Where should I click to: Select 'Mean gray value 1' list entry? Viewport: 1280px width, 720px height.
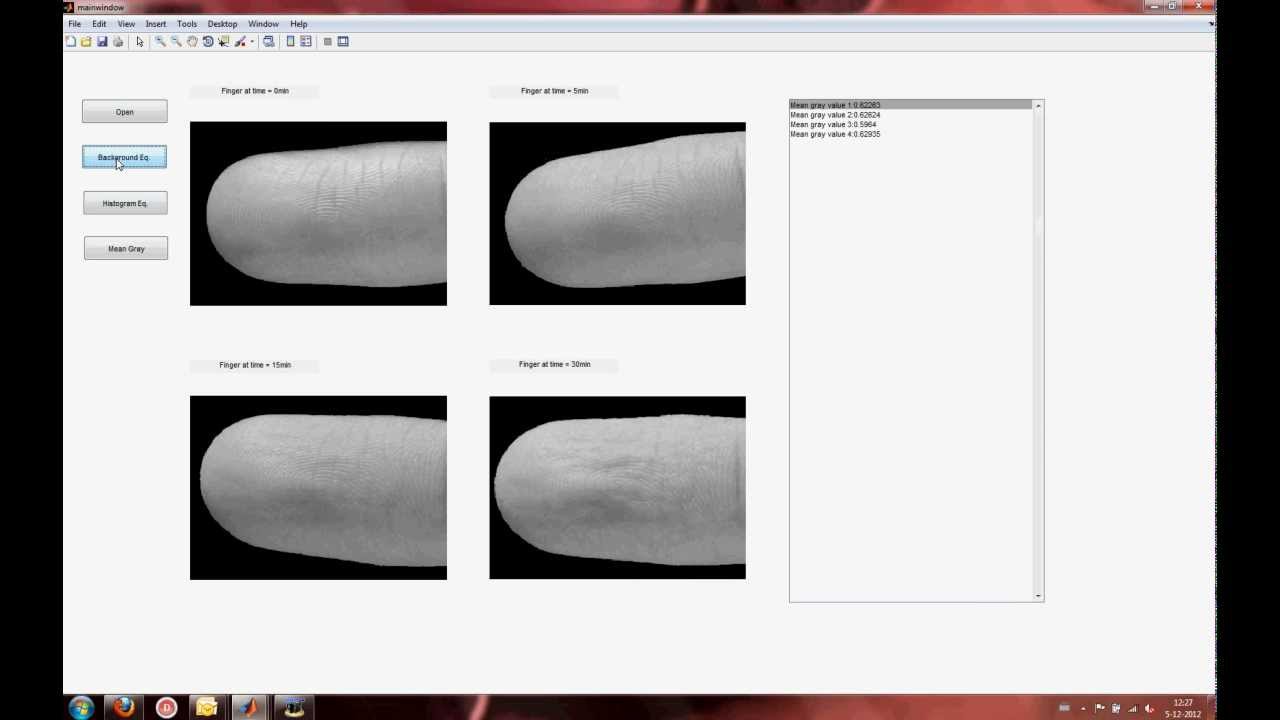click(x=910, y=105)
